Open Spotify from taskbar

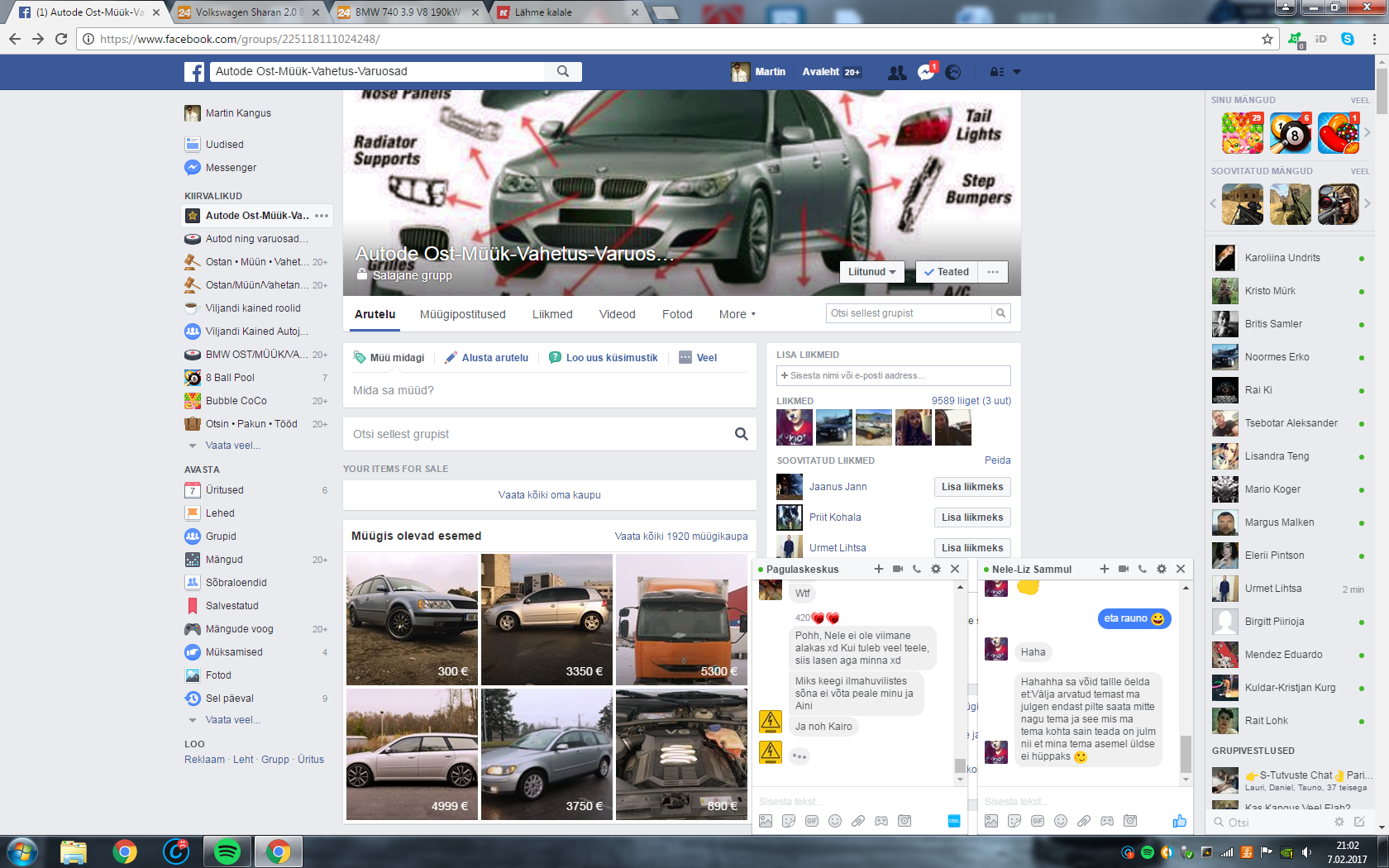point(227,851)
